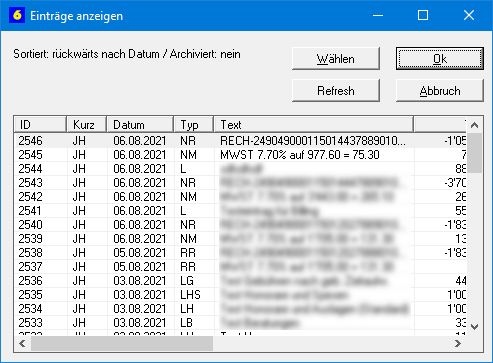The image size is (493, 363).
Task: Click the application icon in title bar
Action: pos(17,15)
